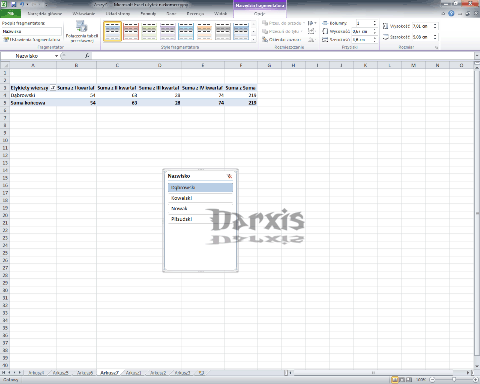Viewport: 480px width, 384px height.
Task: Select the purple slicer style
Action: [x=167, y=31]
